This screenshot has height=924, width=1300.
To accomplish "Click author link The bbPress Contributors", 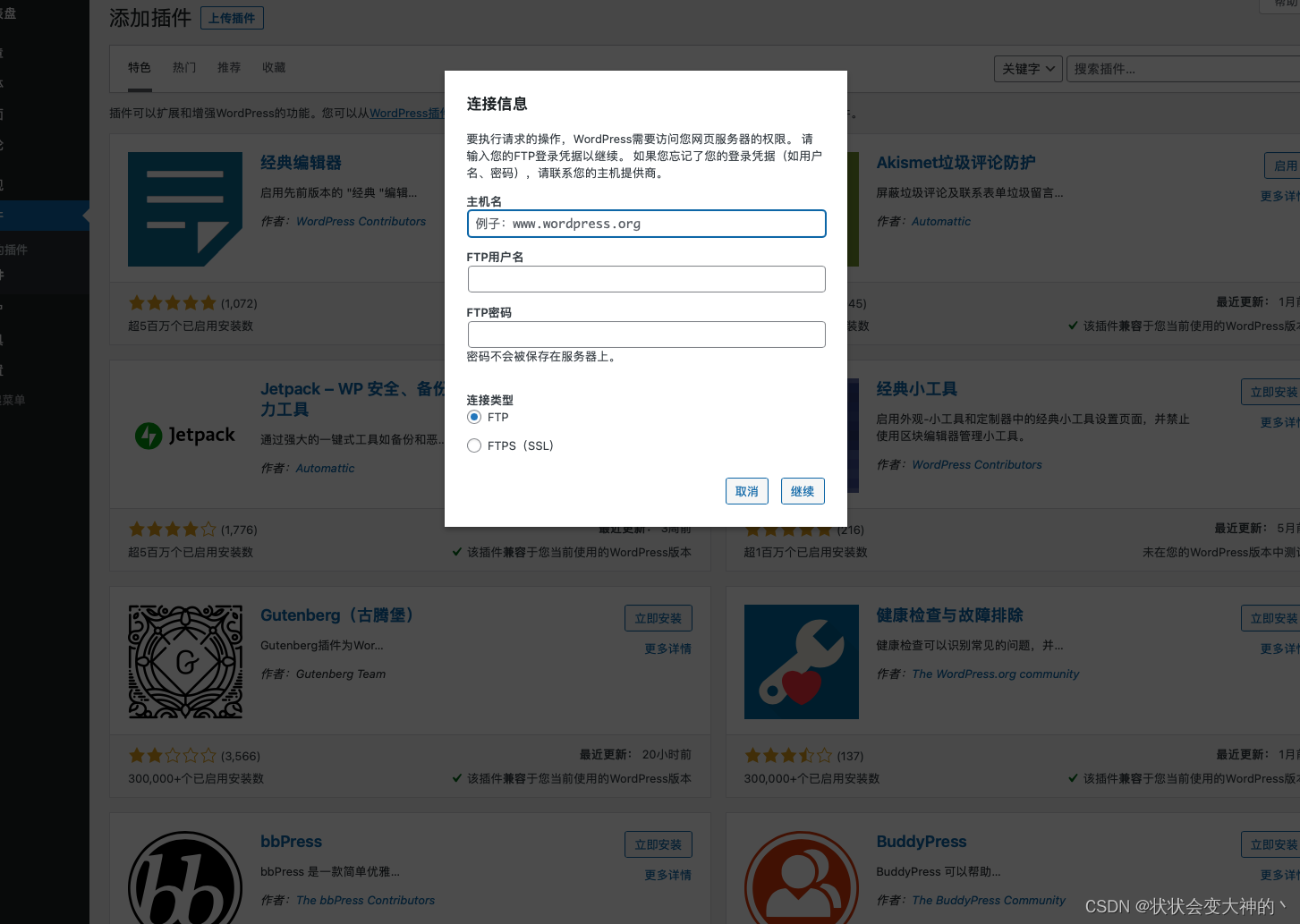I will tap(365, 901).
